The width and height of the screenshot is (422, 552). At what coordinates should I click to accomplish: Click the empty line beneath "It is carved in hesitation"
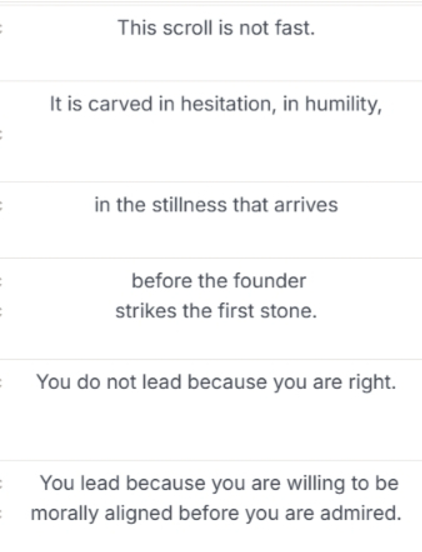216,134
